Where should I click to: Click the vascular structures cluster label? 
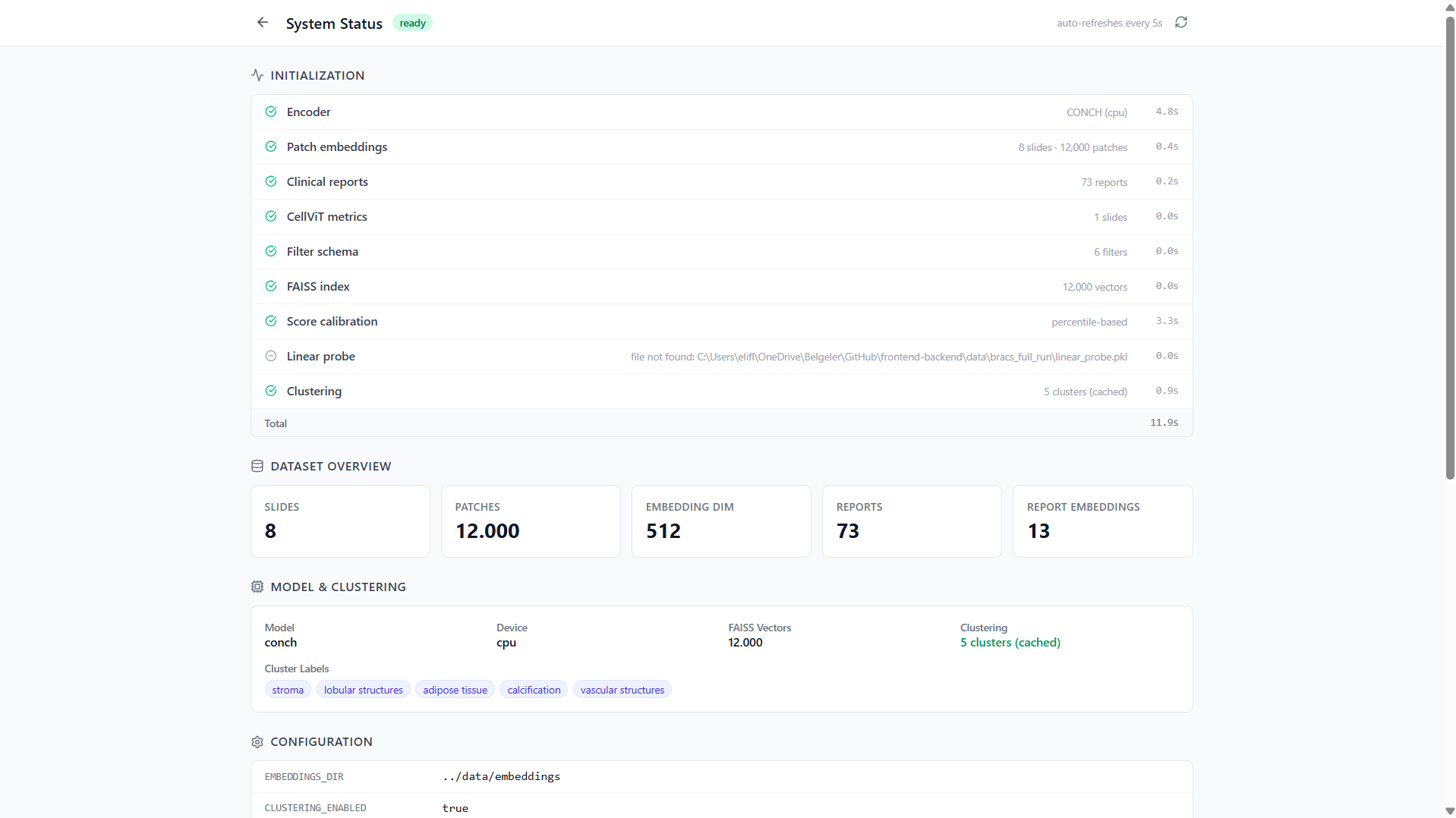click(622, 690)
